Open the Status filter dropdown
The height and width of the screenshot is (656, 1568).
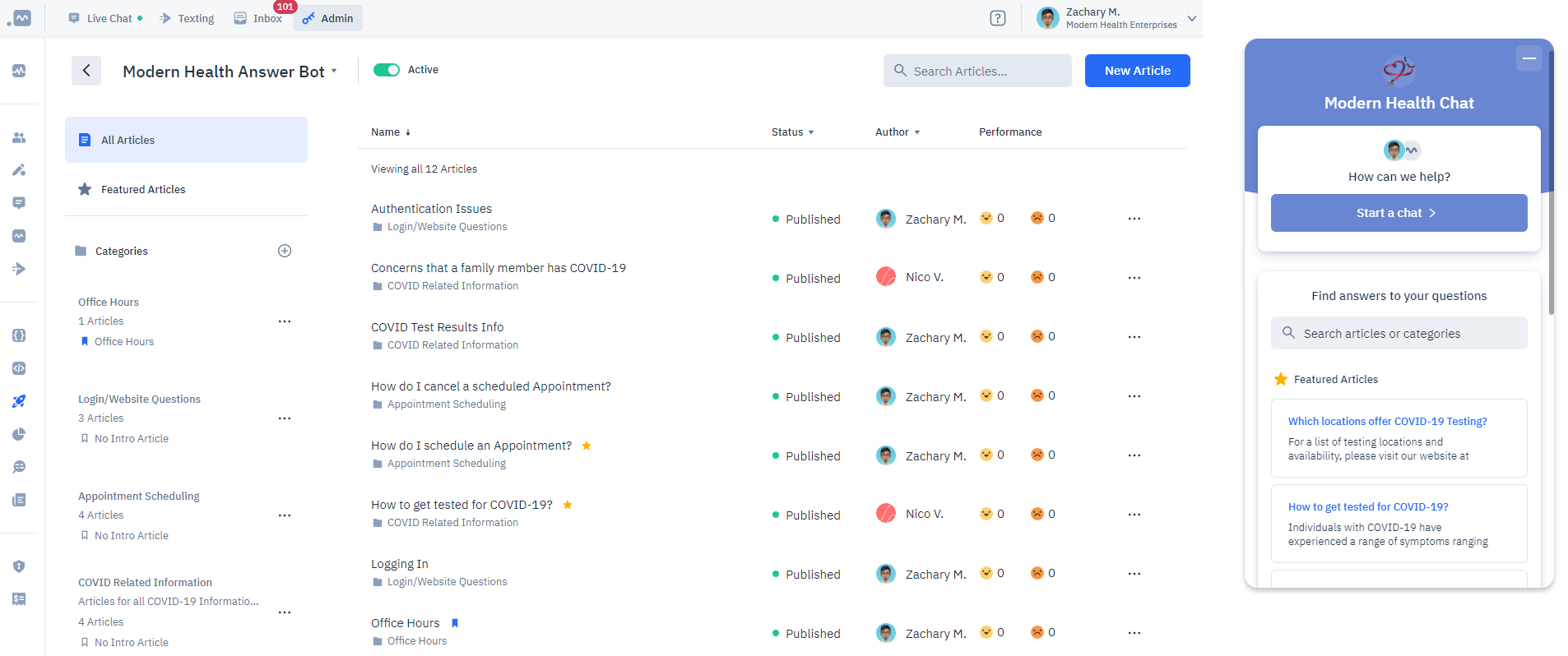coord(793,132)
